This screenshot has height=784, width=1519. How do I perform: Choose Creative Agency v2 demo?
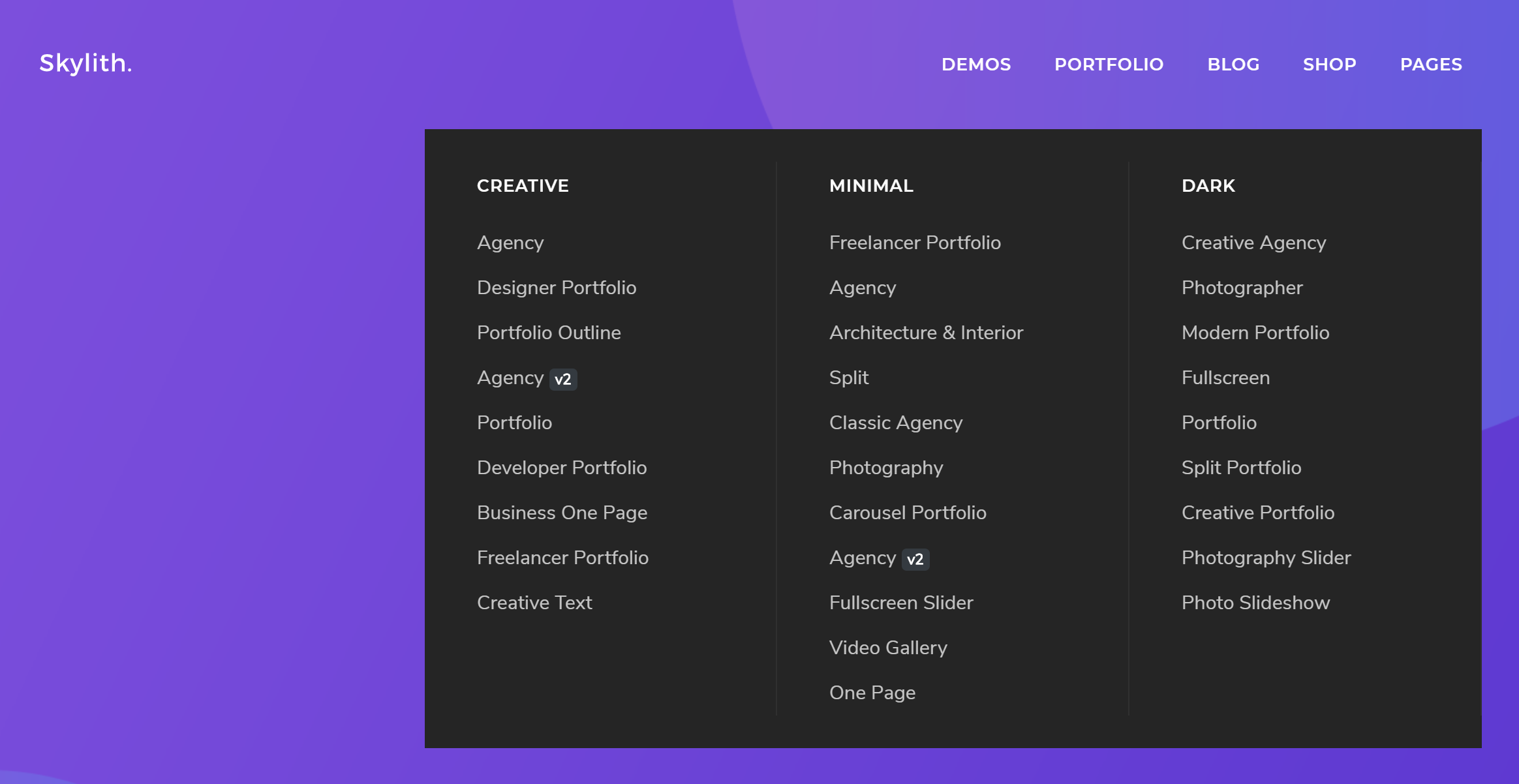coord(527,378)
